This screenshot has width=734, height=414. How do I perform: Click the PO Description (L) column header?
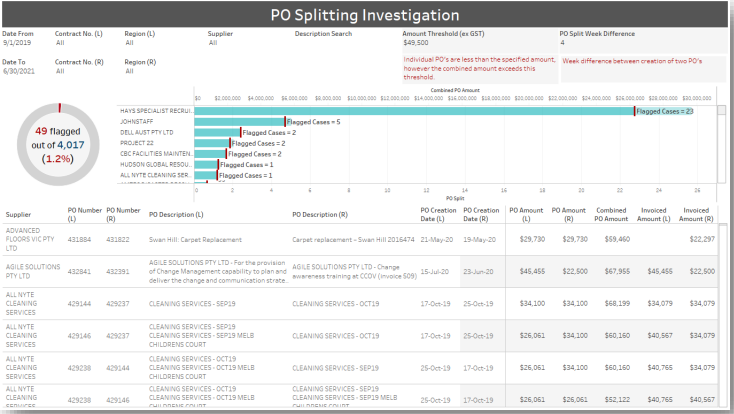click(176, 214)
